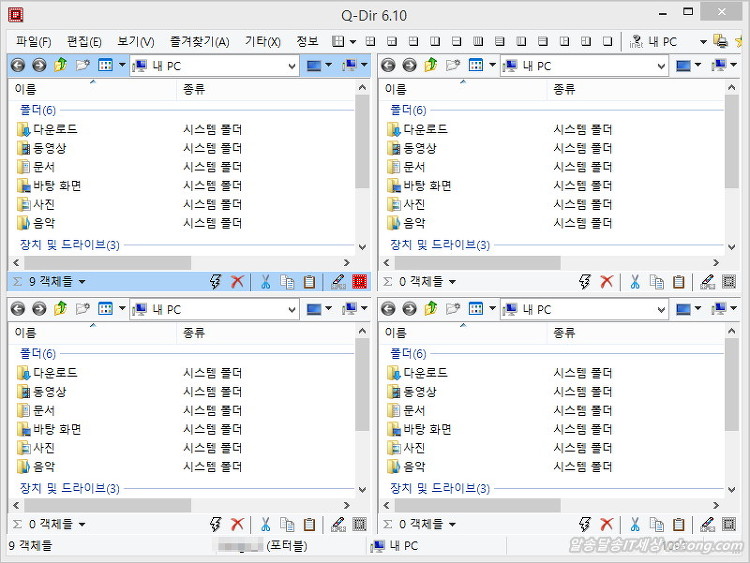Image resolution: width=750 pixels, height=563 pixels.
Task: Click the Back arrow in the top-left pane
Action: coord(18,66)
